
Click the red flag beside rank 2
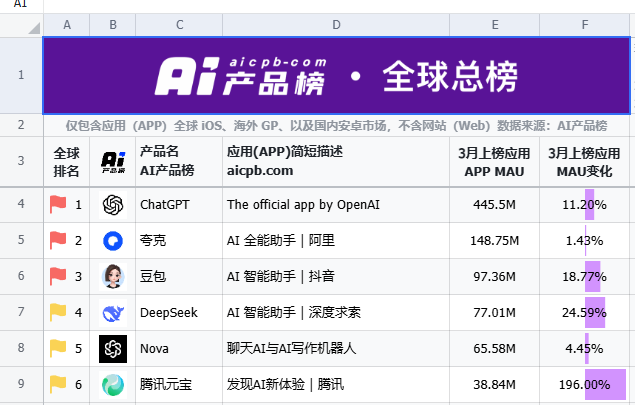(x=58, y=240)
